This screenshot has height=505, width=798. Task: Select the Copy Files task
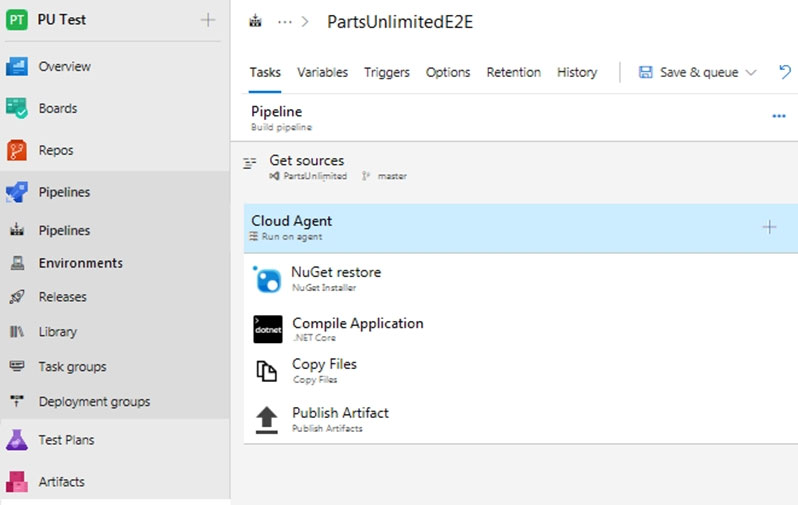pyautogui.click(x=521, y=371)
